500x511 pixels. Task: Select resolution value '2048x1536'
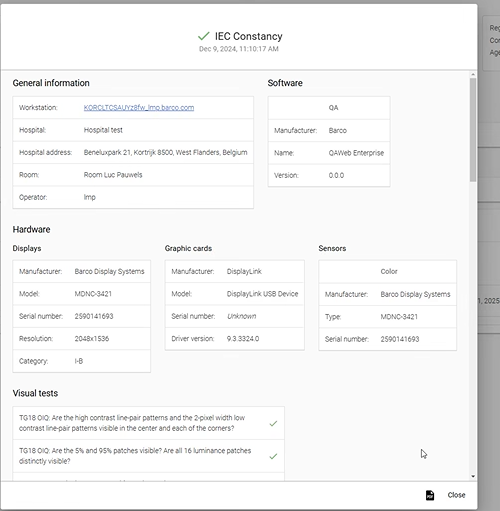coord(92,339)
